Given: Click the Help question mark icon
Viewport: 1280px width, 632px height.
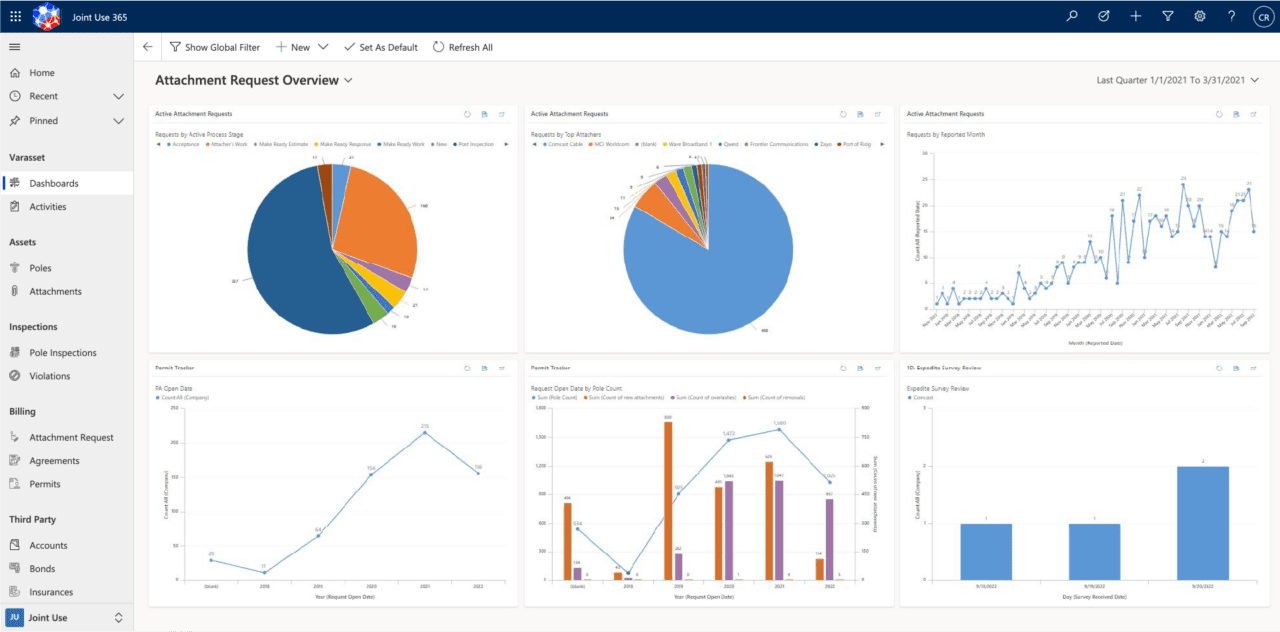Looking at the screenshot, I should [x=1231, y=16].
